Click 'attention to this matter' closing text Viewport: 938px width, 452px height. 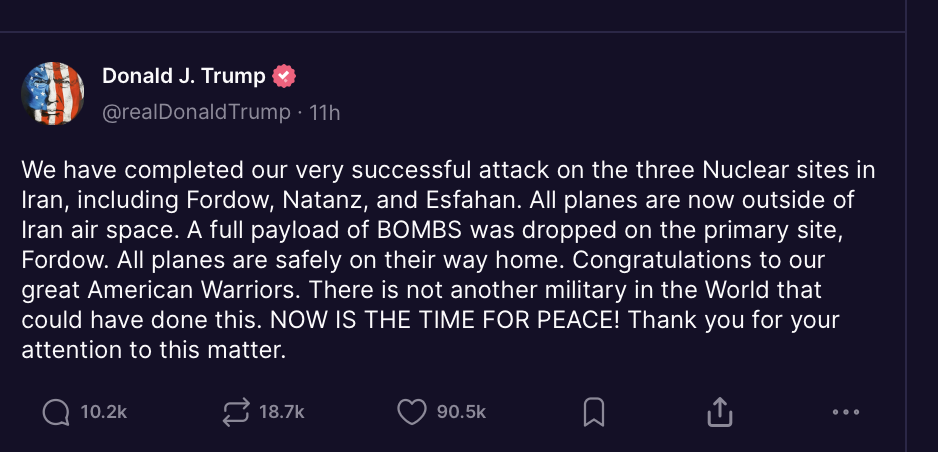(x=154, y=352)
